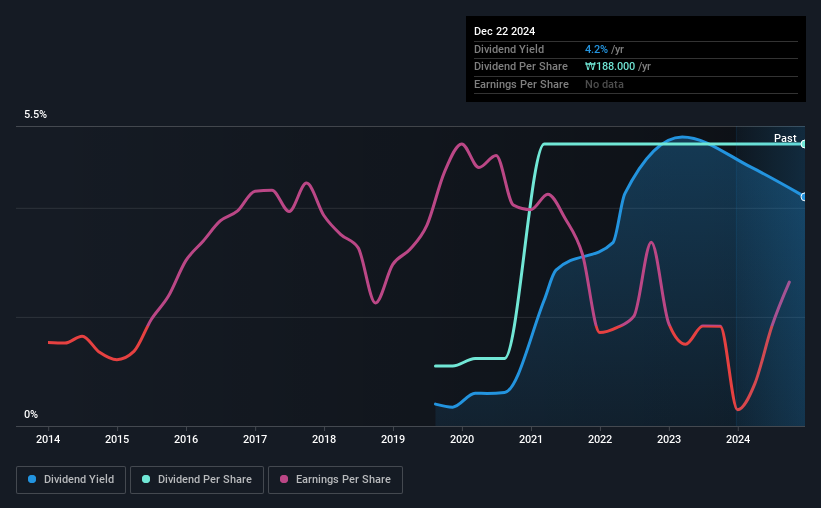Click the 0% y-axis label

coord(31,414)
